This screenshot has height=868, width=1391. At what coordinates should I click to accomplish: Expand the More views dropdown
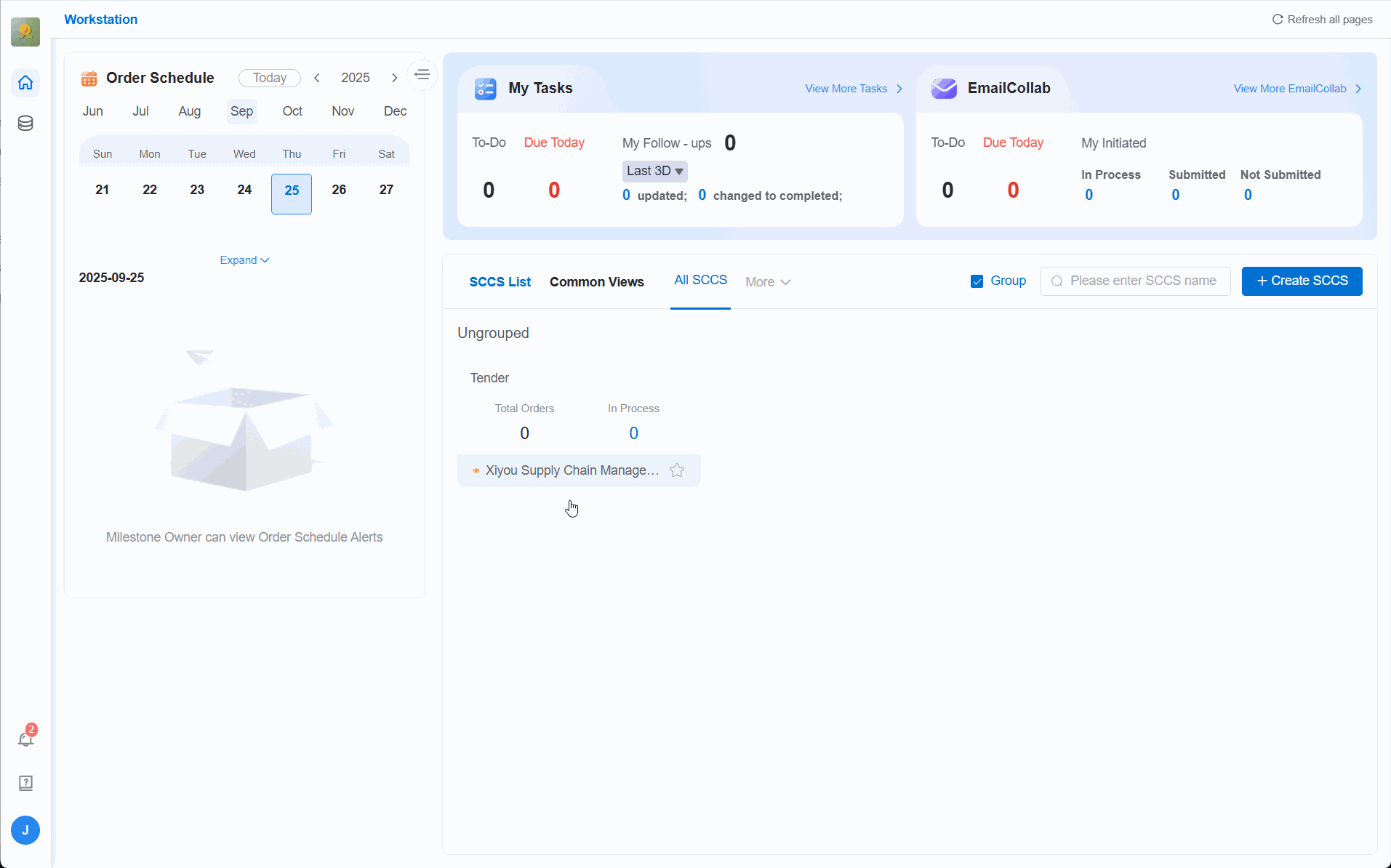click(767, 282)
